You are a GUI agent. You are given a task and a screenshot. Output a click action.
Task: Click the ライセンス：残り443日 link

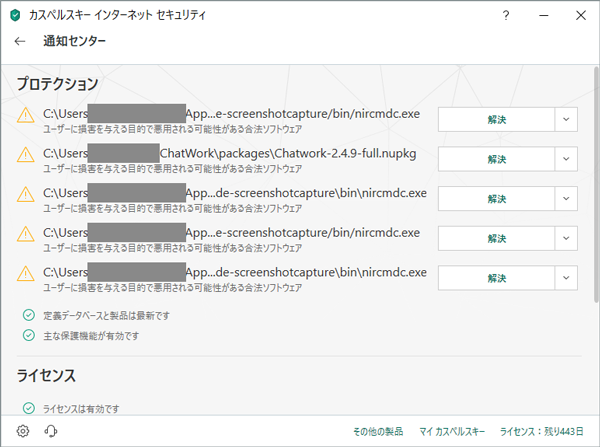pyautogui.click(x=541, y=431)
